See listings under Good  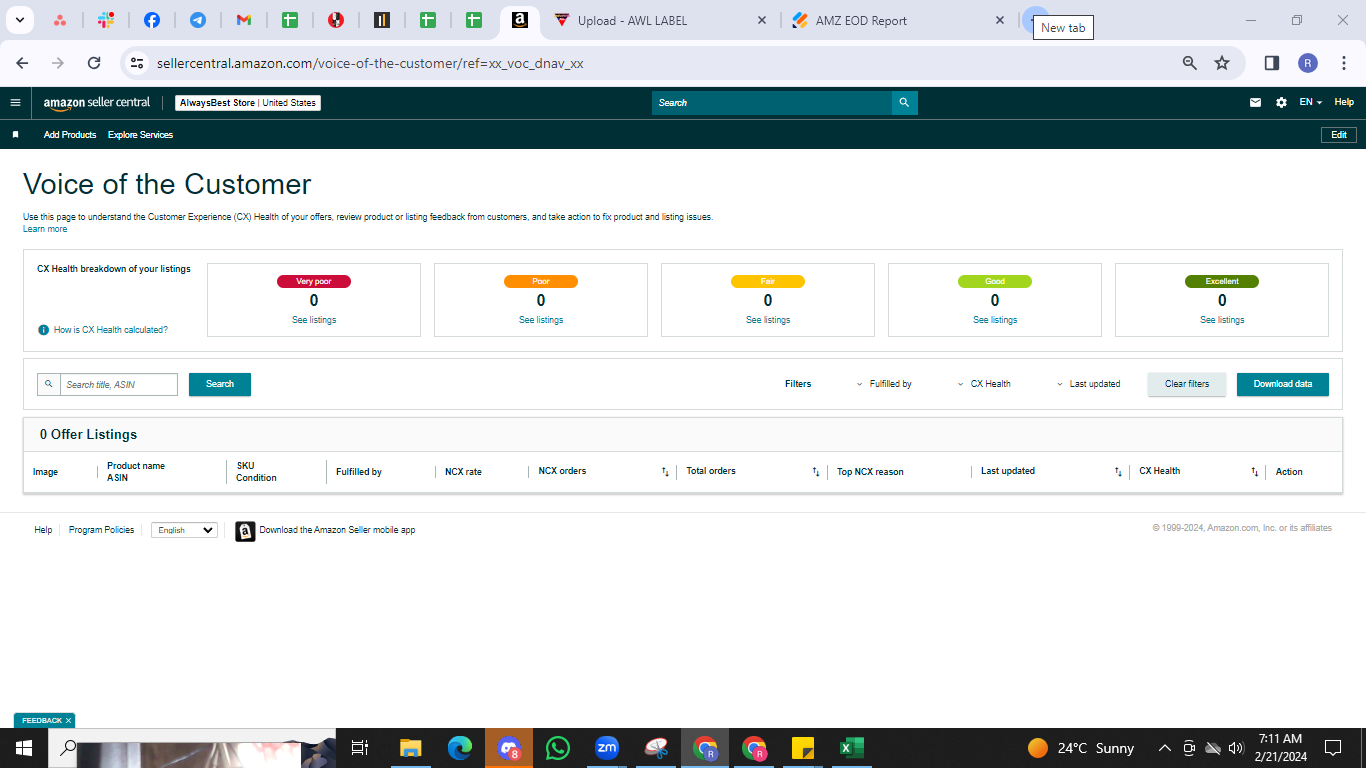click(995, 320)
